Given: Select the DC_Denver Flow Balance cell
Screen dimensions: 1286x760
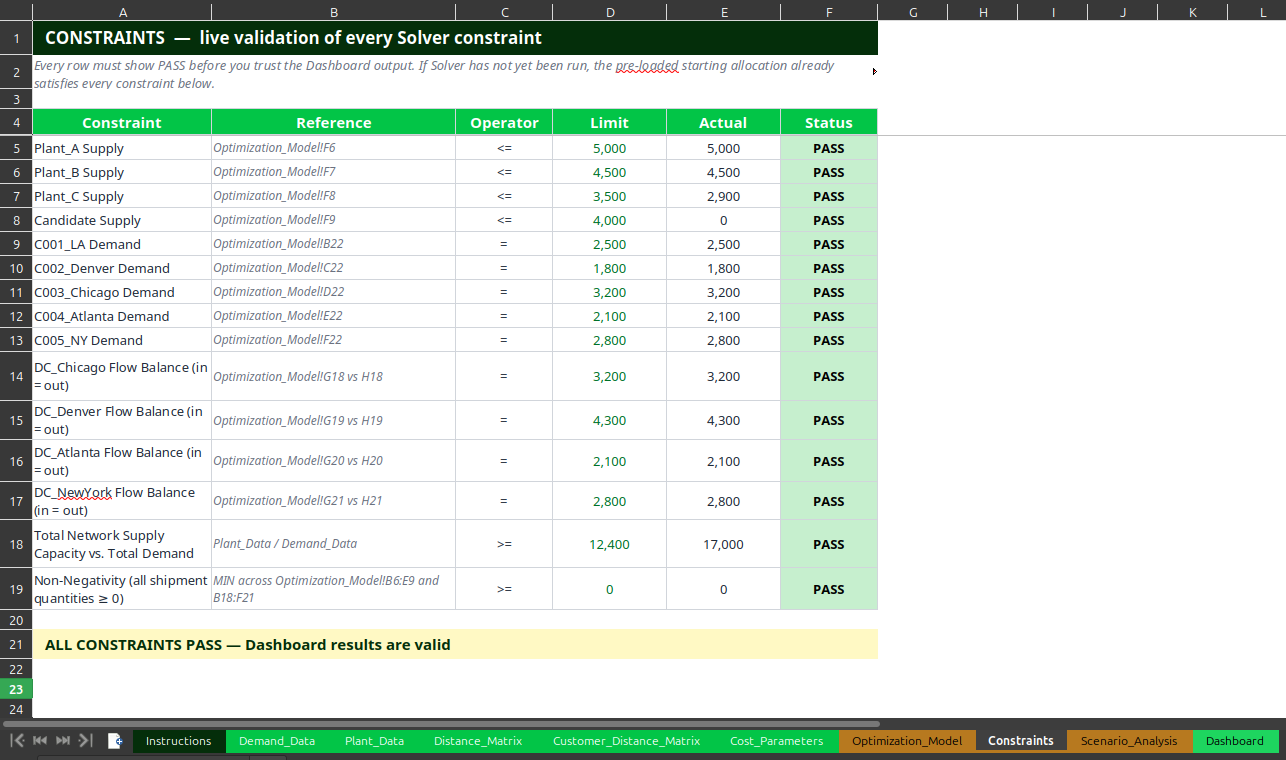Looking at the screenshot, I should pyautogui.click(x=122, y=420).
